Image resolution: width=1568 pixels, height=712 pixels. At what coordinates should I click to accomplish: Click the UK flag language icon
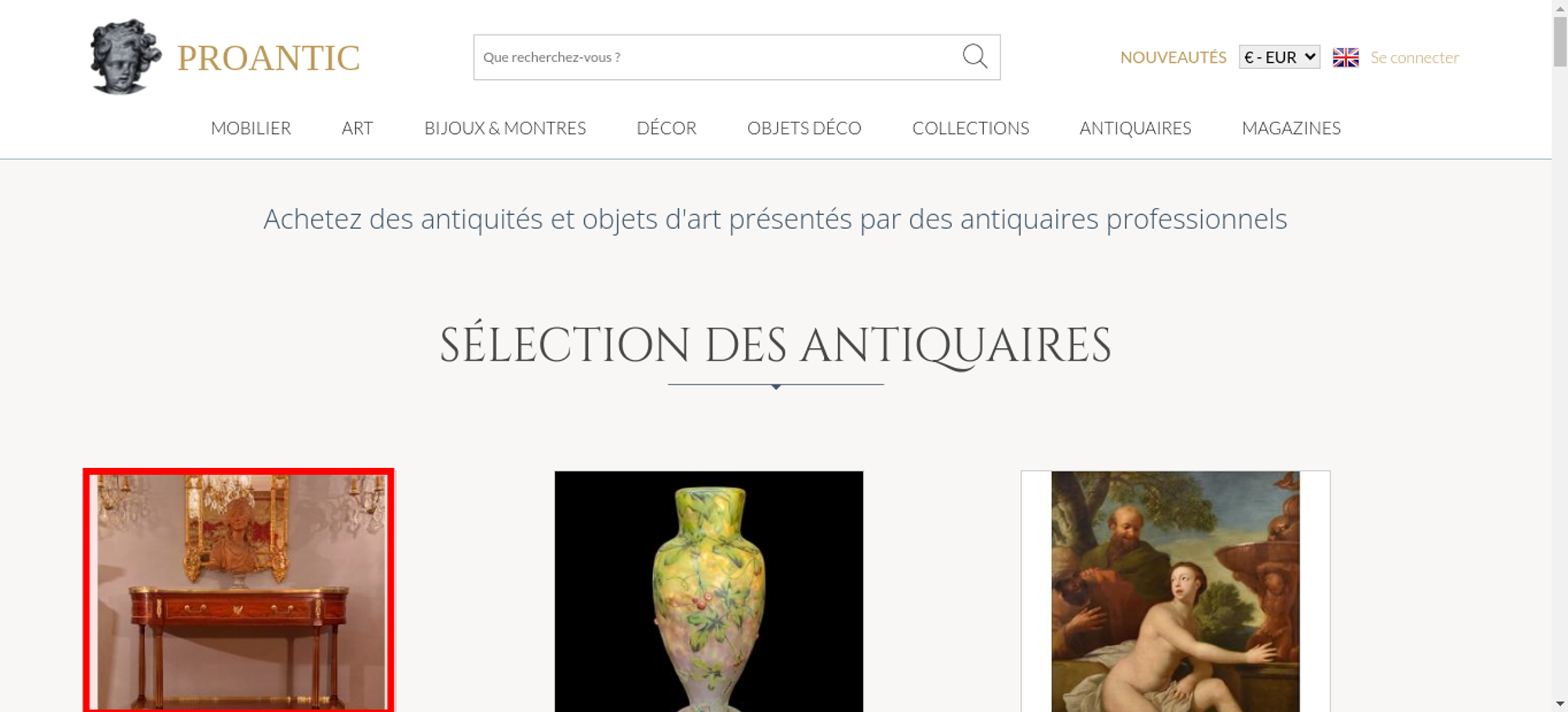[x=1345, y=57]
